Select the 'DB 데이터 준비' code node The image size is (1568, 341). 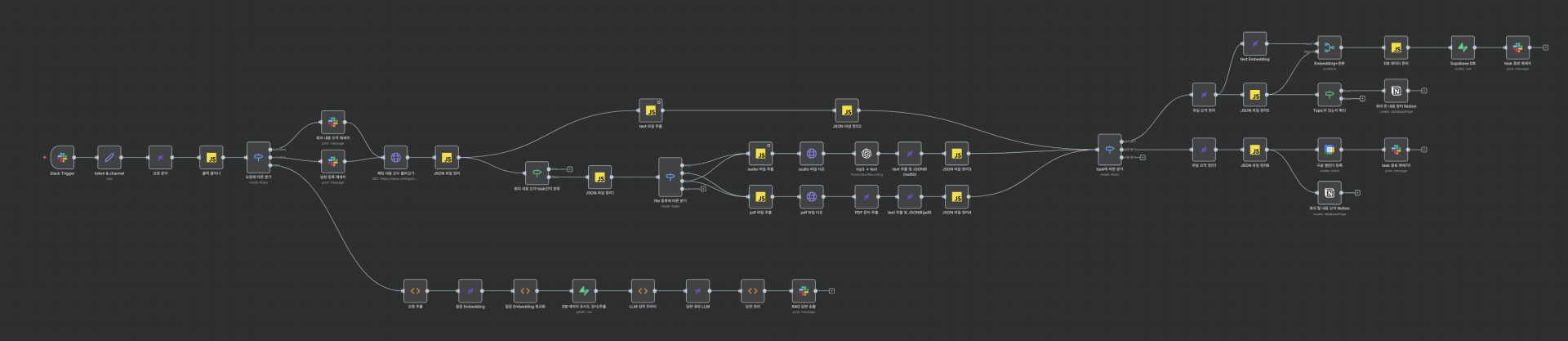1396,47
